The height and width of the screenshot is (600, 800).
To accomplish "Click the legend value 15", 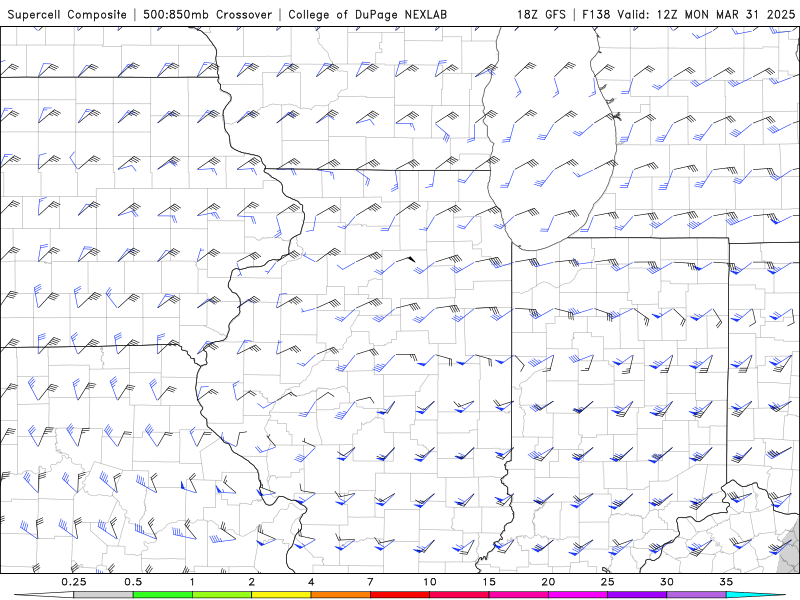I will click(489, 582).
